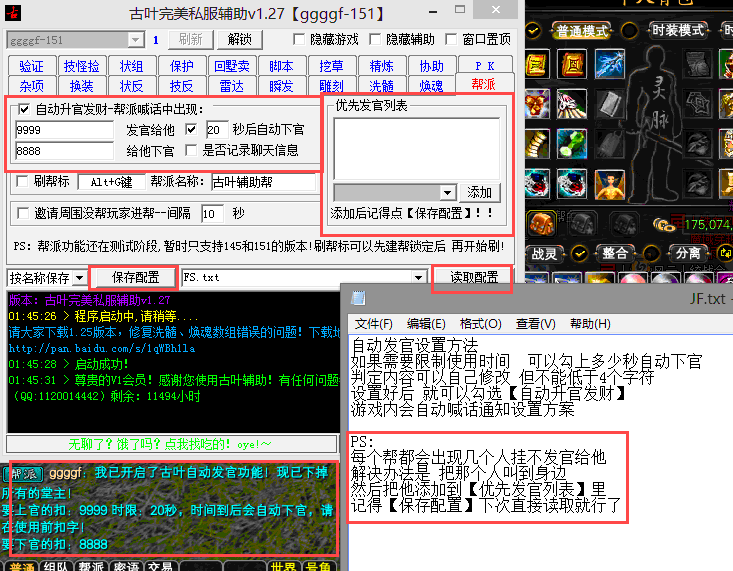Click the 普通模式 mode button in game
733x571 pixels.
click(x=581, y=31)
